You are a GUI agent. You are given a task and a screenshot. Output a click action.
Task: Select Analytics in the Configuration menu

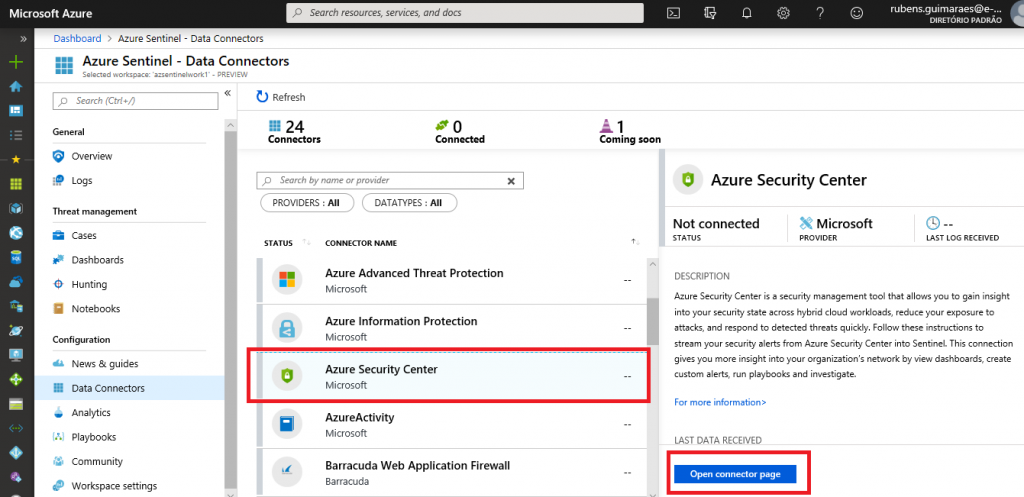[91, 413]
